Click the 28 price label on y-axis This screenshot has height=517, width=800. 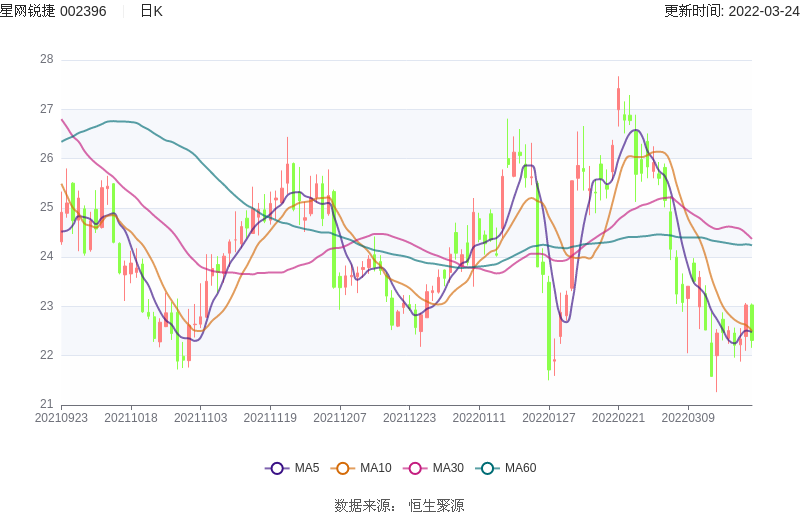tap(46, 59)
